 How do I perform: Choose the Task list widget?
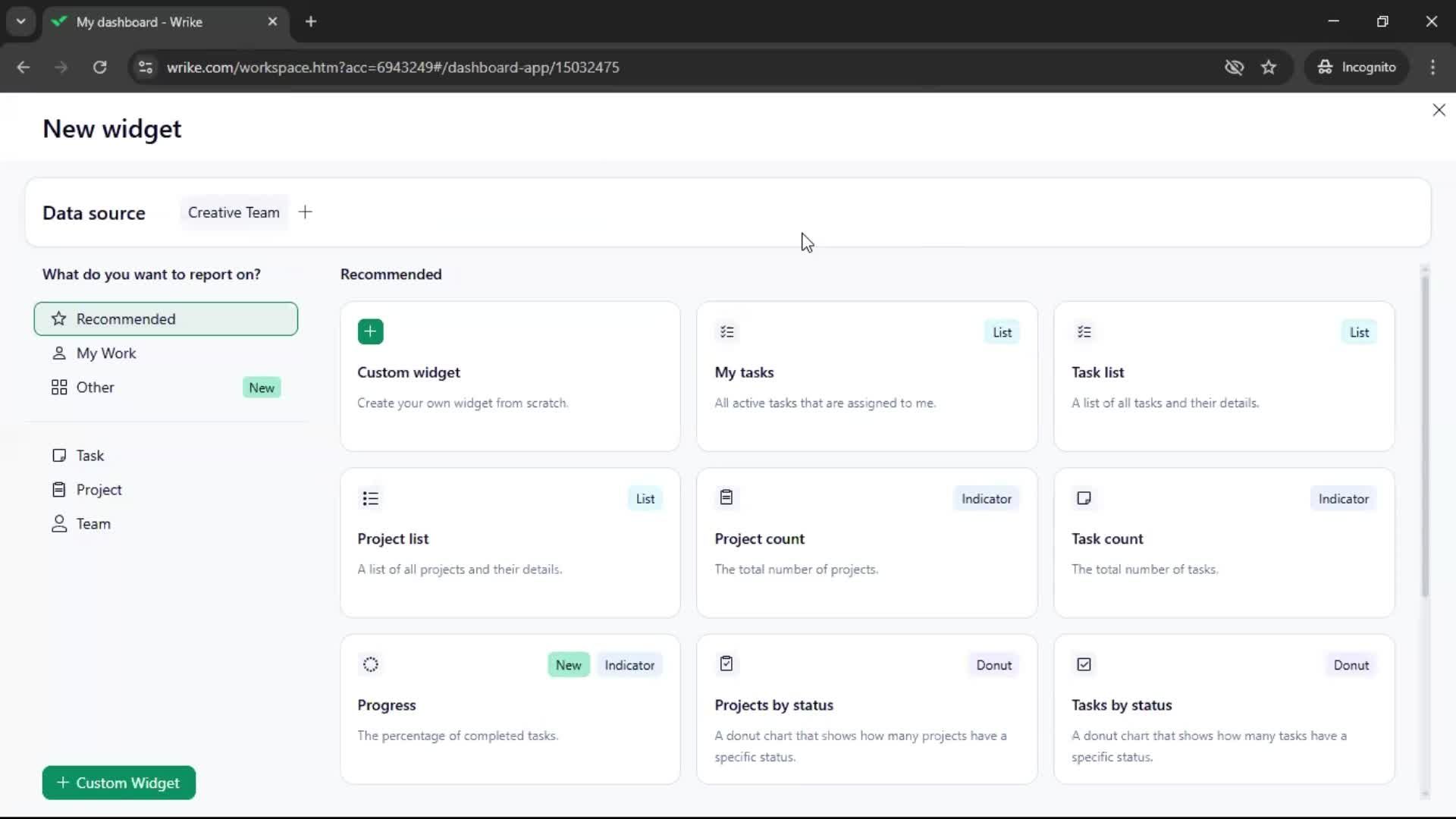[1224, 376]
